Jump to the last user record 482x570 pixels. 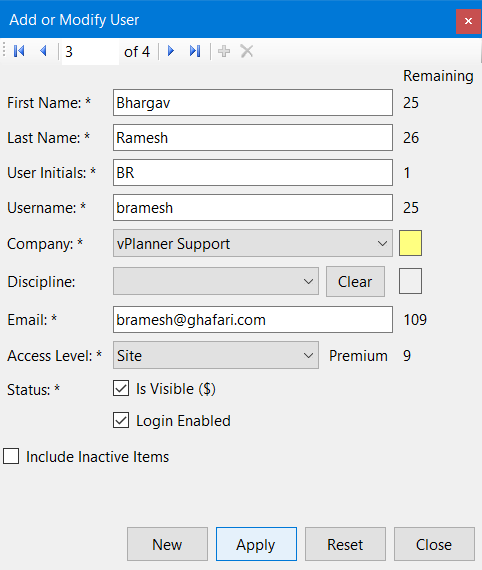195,51
